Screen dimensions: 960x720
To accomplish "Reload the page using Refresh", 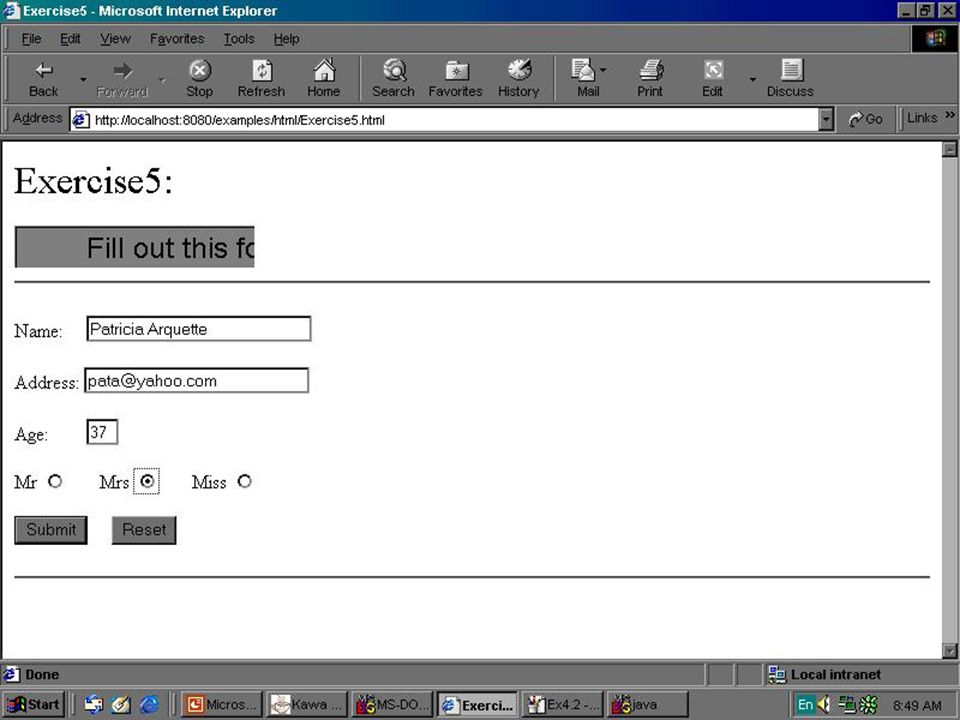I will coord(261,79).
